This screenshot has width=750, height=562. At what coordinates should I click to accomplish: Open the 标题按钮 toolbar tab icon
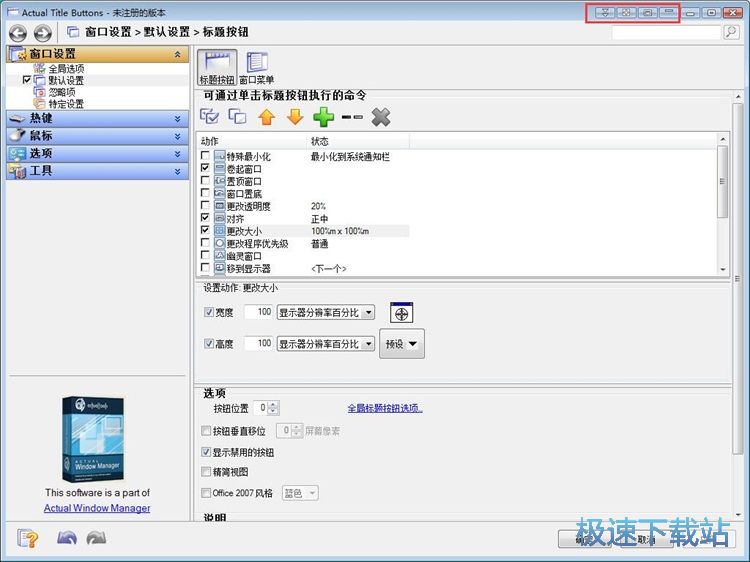[217, 67]
